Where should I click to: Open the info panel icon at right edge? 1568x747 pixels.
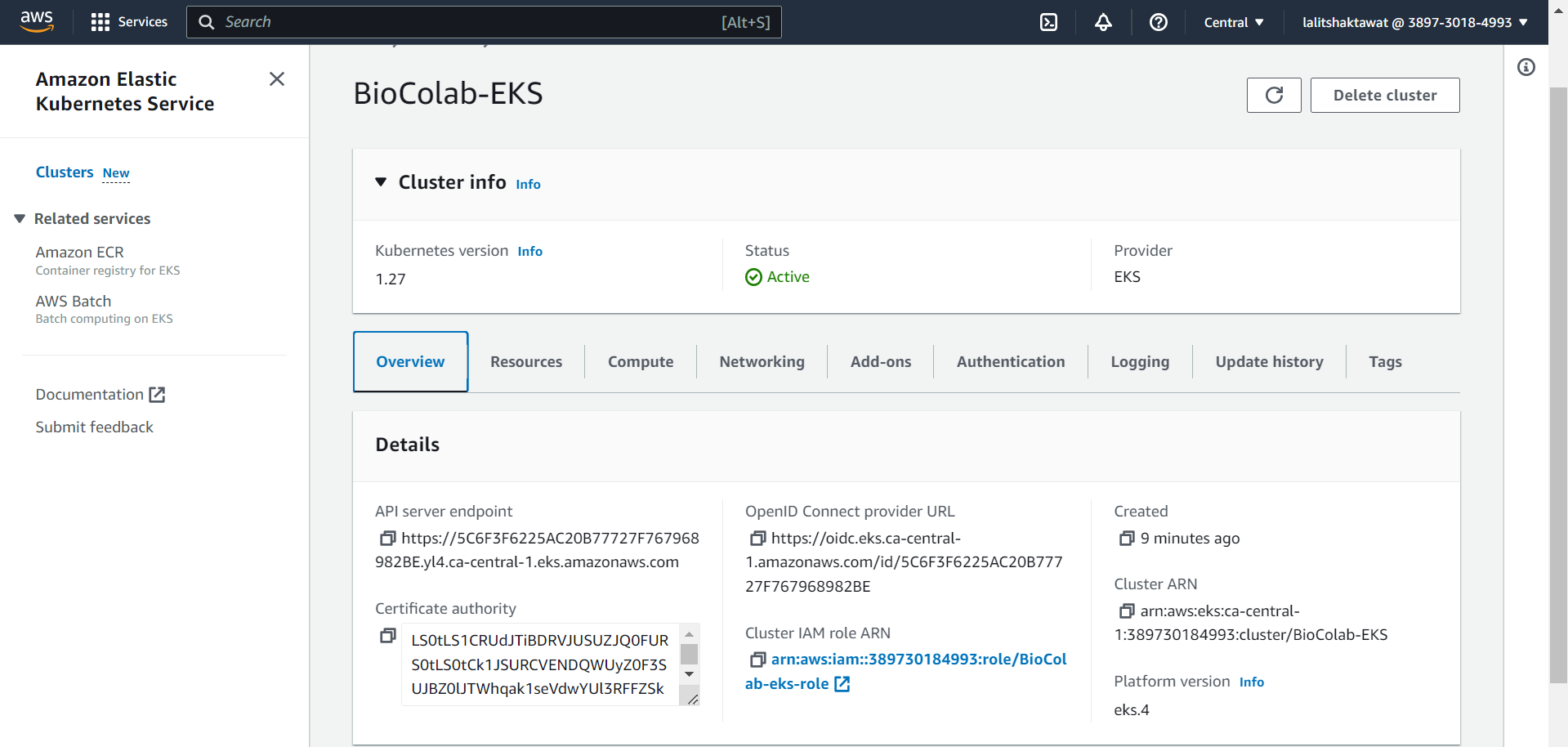1526,67
